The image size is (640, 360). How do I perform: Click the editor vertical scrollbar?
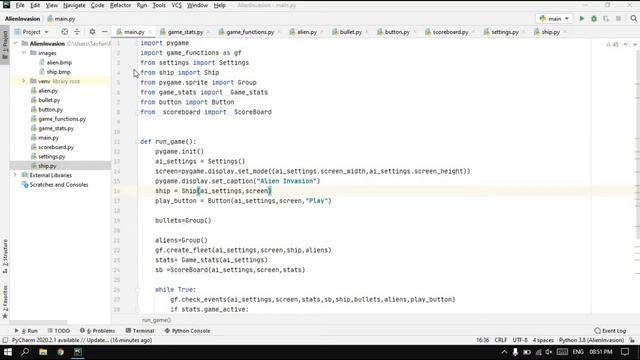pyautogui.click(x=637, y=139)
